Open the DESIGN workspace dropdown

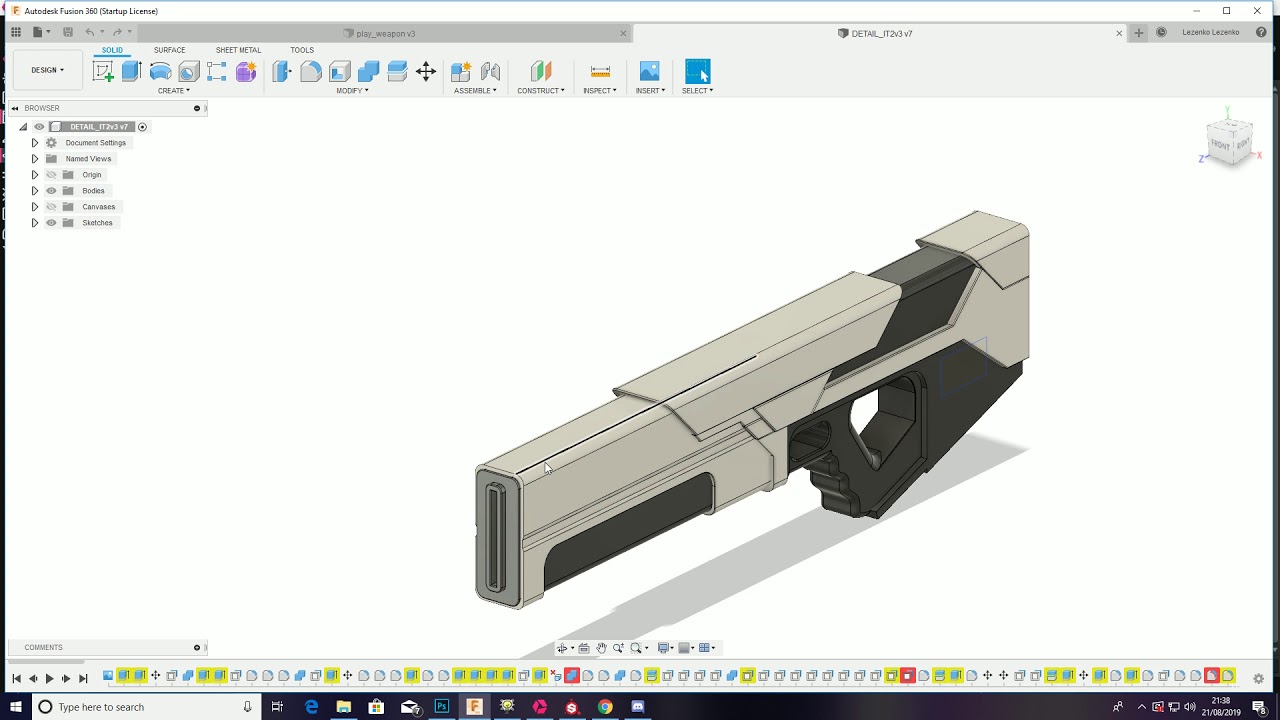click(x=47, y=70)
